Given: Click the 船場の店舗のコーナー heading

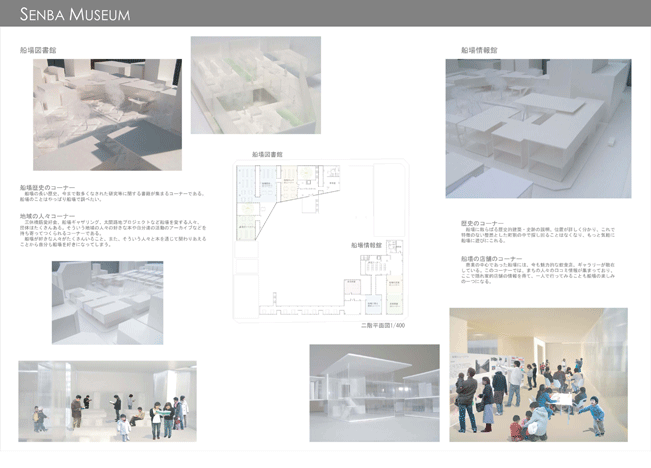Looking at the screenshot, I should 491,257.
